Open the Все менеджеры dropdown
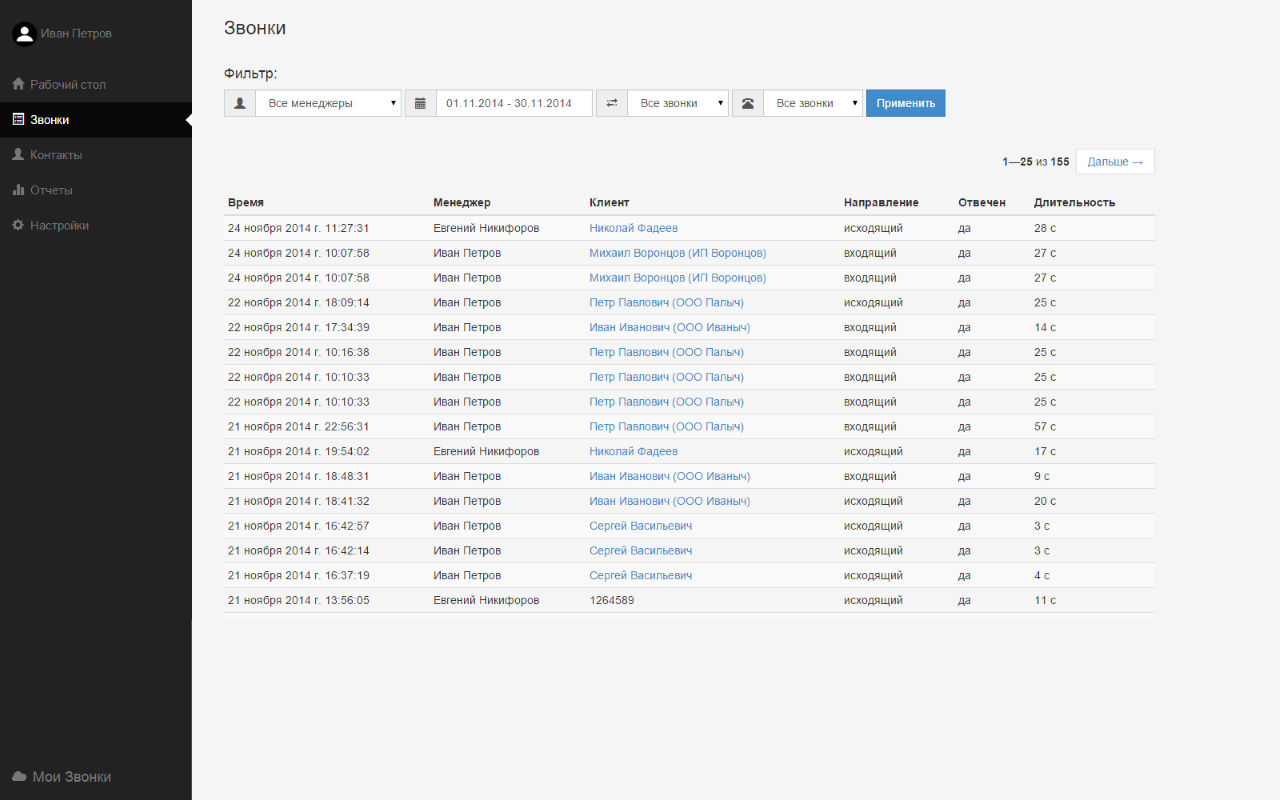Viewport: 1280px width, 800px height. pos(329,103)
